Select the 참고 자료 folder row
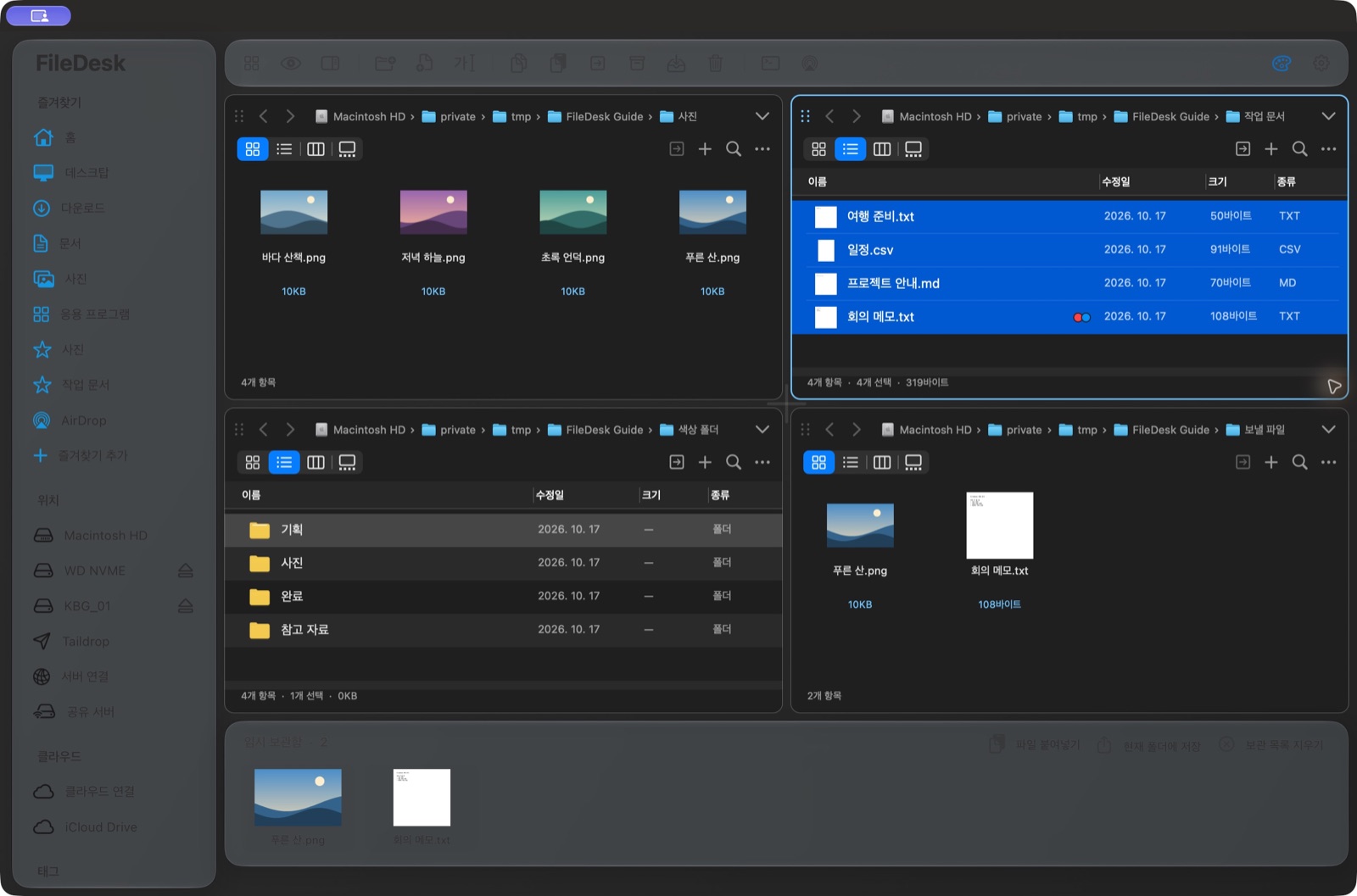The width and height of the screenshot is (1357, 896). tap(503, 630)
